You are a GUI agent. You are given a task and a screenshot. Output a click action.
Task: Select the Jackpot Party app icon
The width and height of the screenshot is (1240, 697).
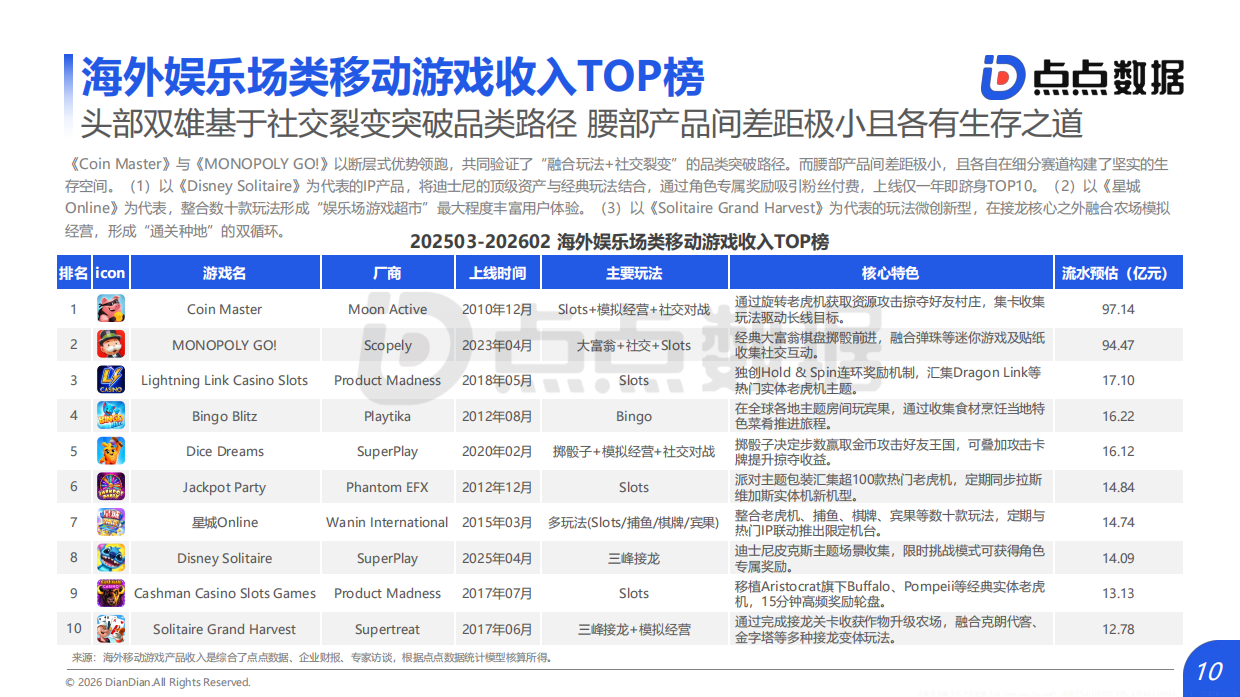[x=110, y=486]
